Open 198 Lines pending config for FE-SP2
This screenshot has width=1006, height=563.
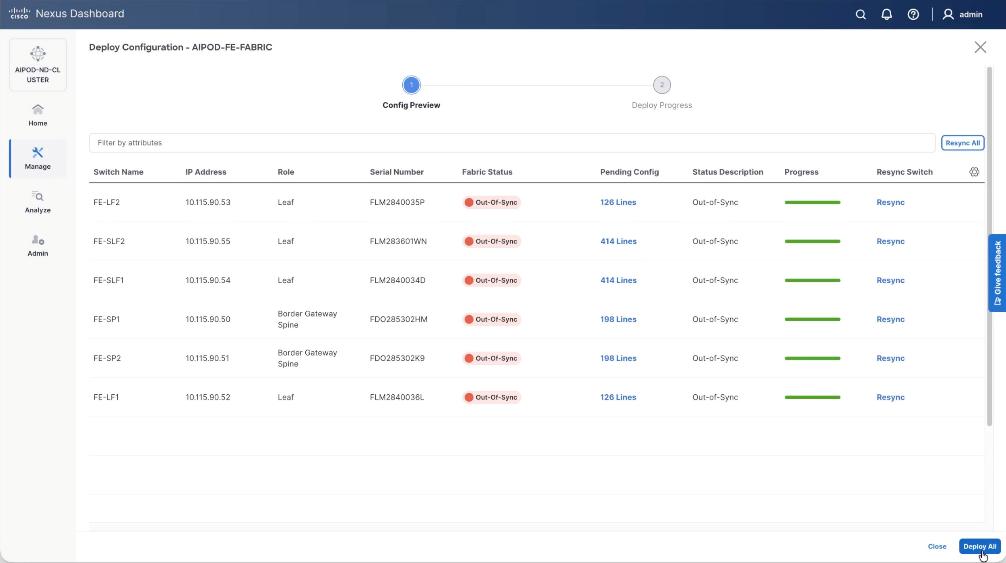pyautogui.click(x=618, y=358)
